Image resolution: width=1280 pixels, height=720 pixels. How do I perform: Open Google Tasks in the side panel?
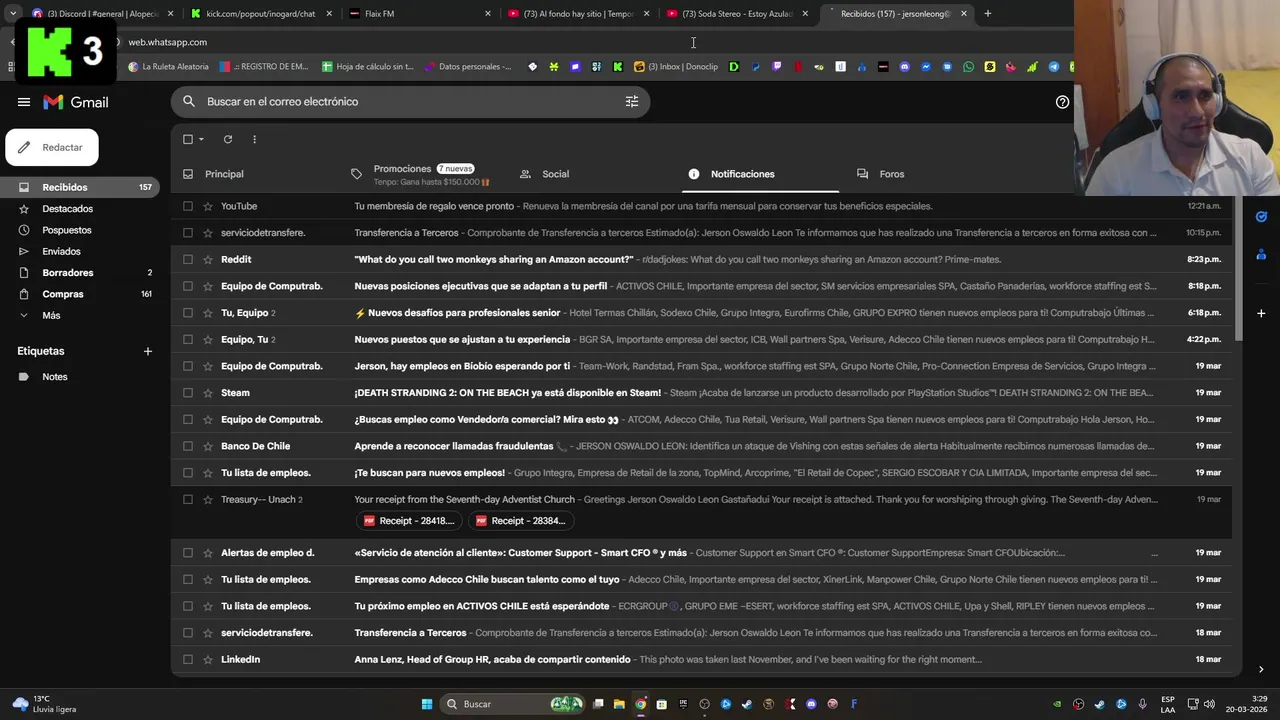click(x=1261, y=217)
